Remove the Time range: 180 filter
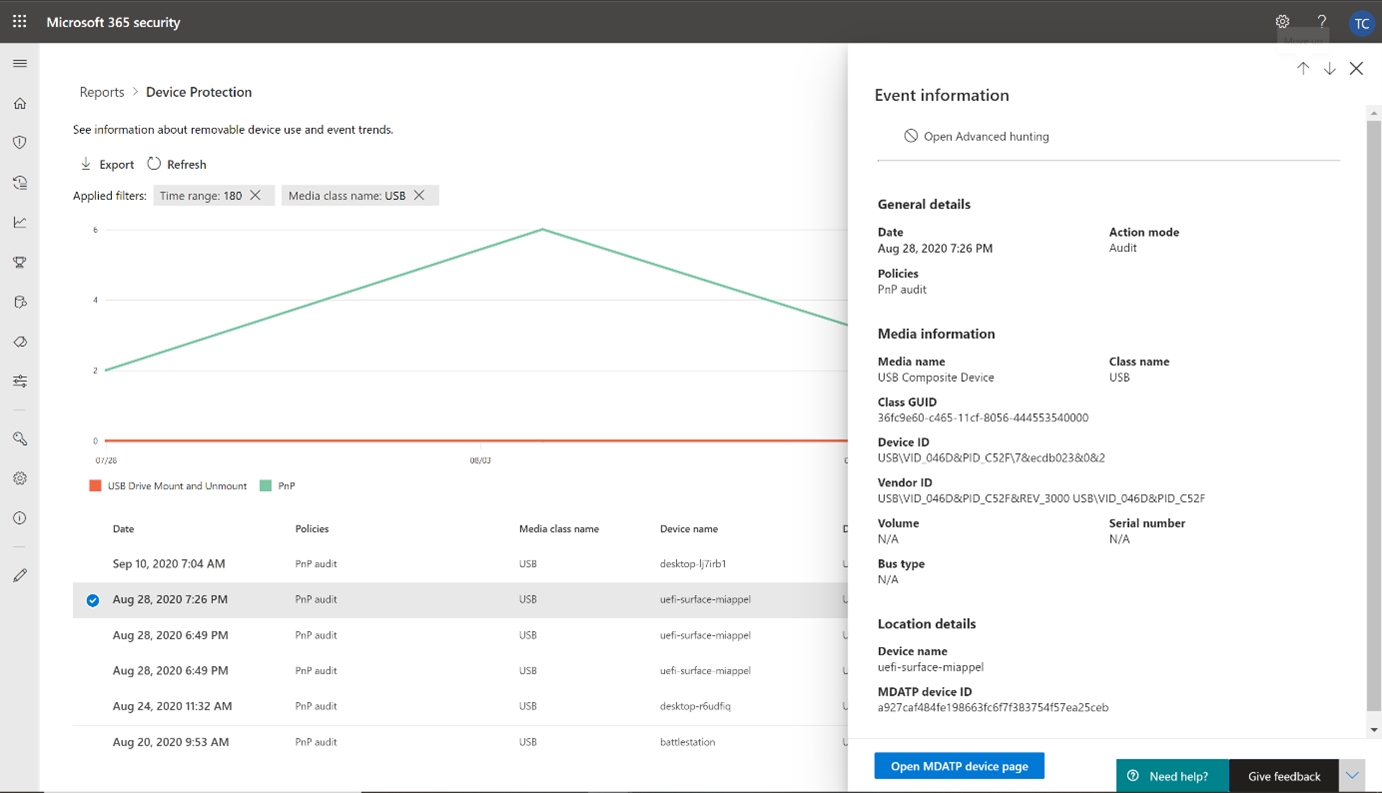 coord(256,195)
